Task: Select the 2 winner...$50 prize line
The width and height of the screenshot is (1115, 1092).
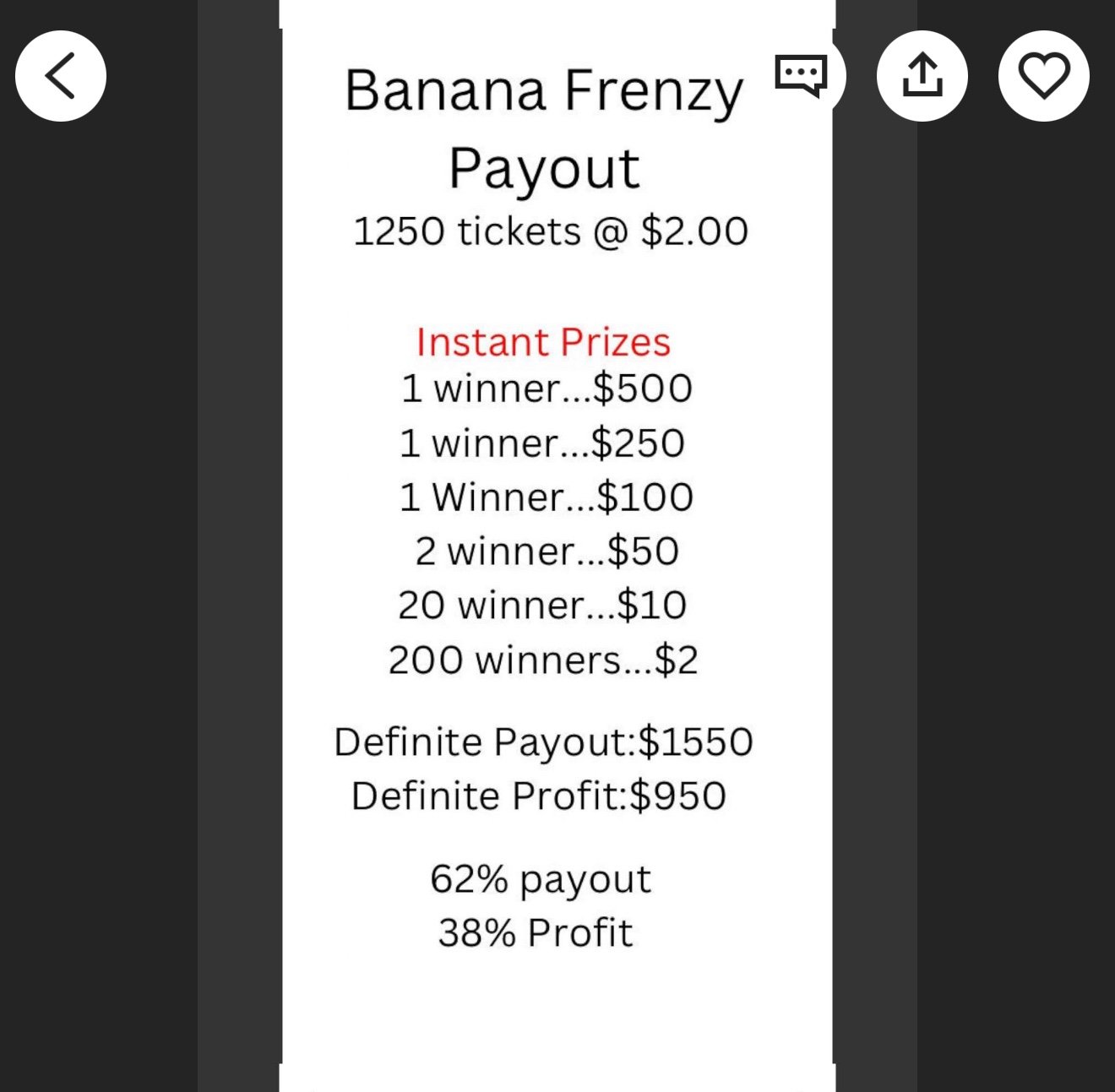Action: coord(547,551)
